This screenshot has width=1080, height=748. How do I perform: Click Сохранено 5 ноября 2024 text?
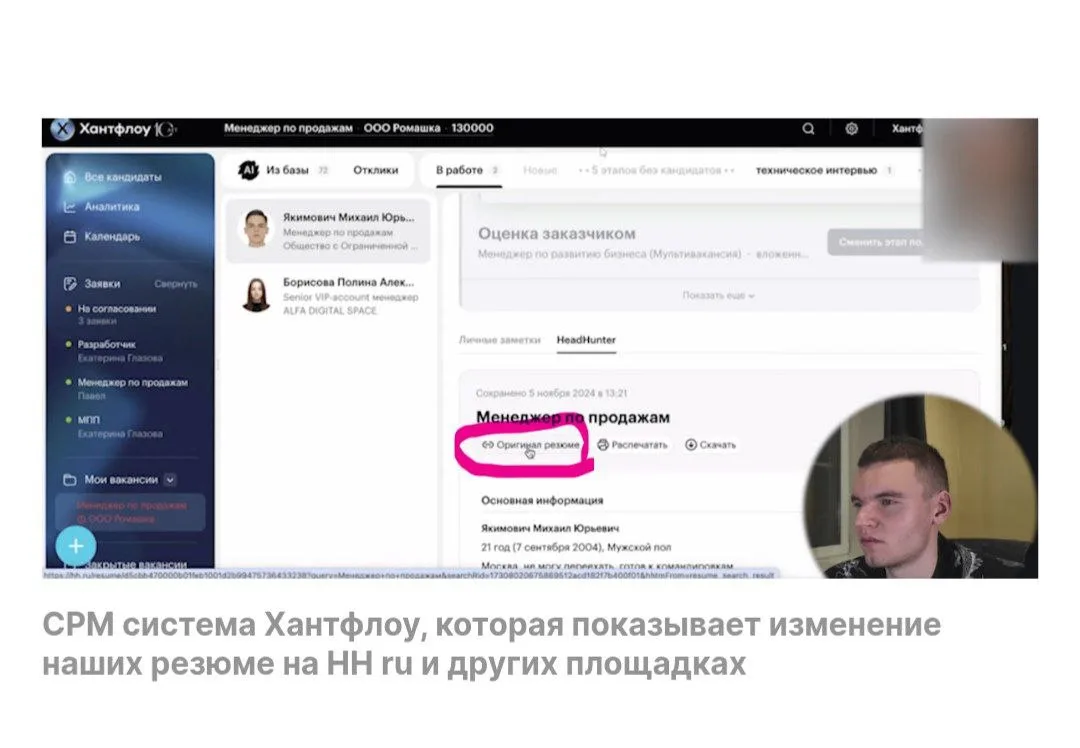[x=551, y=393]
